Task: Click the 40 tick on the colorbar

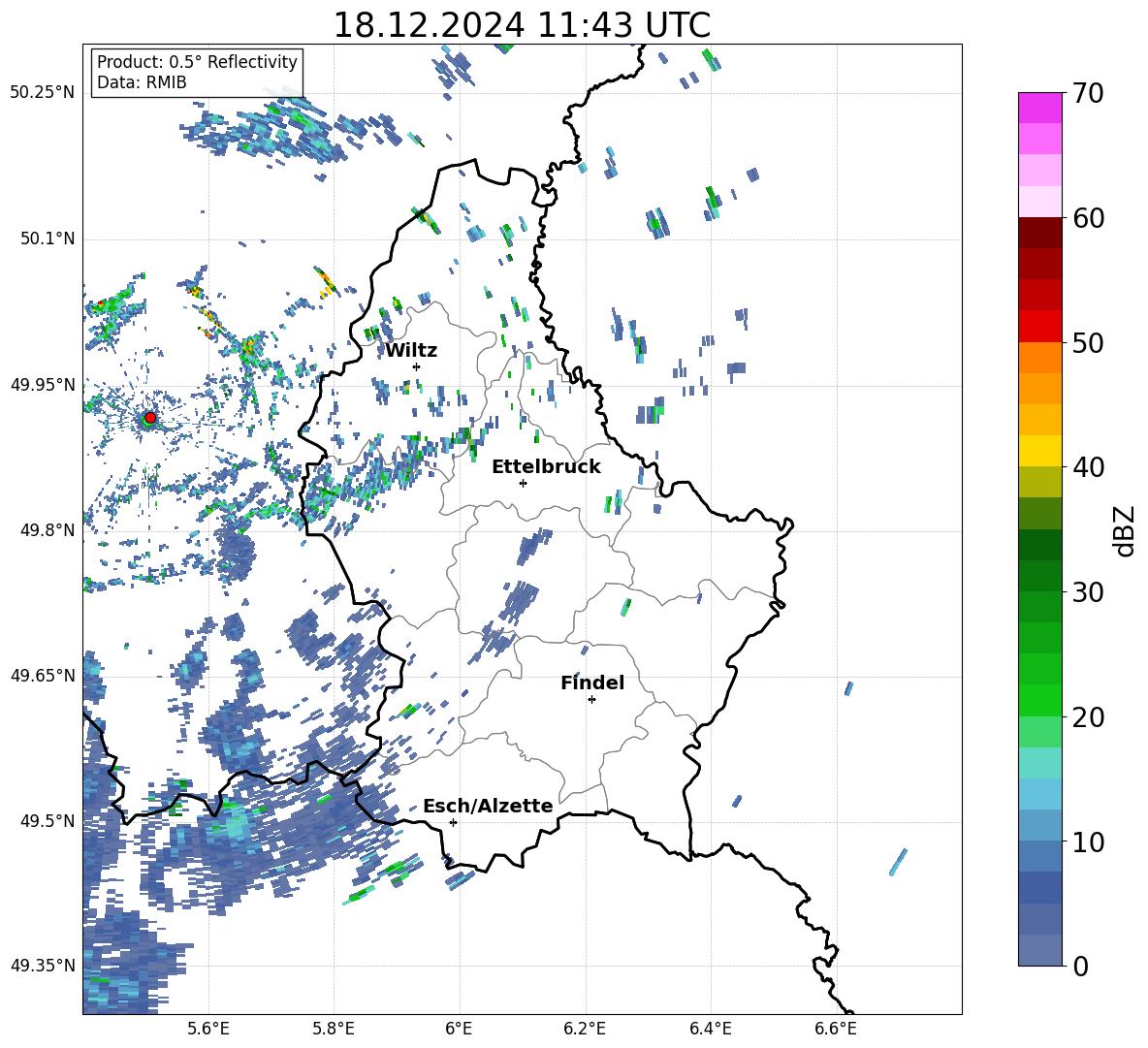Action: [1087, 467]
